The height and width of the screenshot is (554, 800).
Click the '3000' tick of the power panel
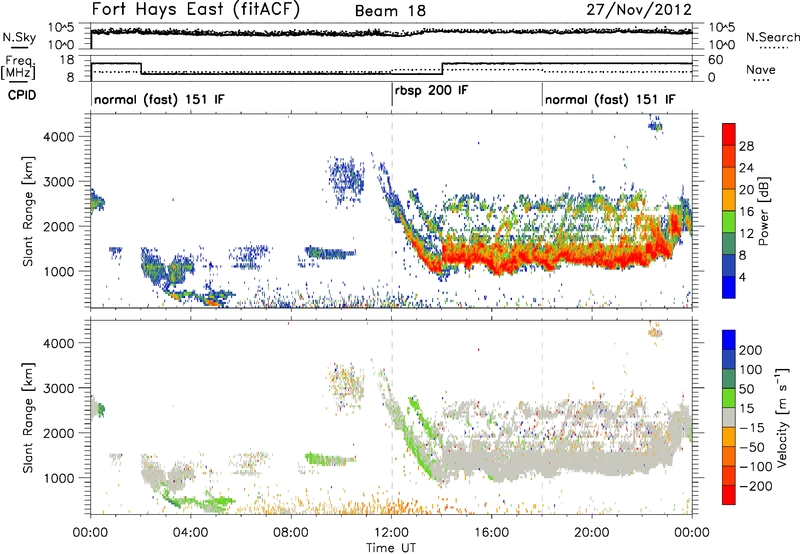tap(58, 181)
